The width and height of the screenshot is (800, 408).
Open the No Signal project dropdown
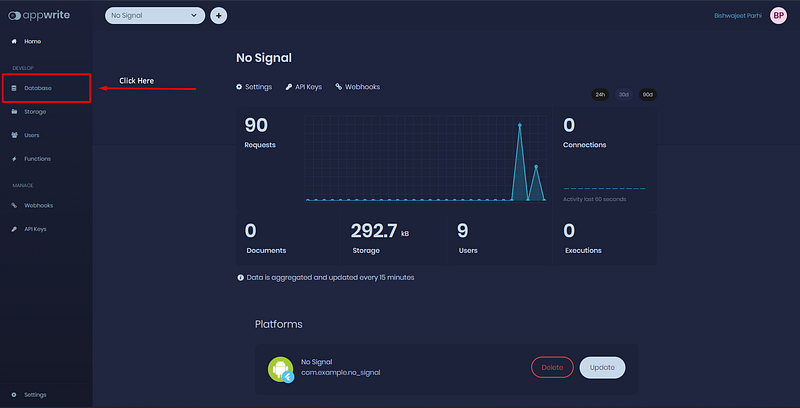tap(155, 15)
